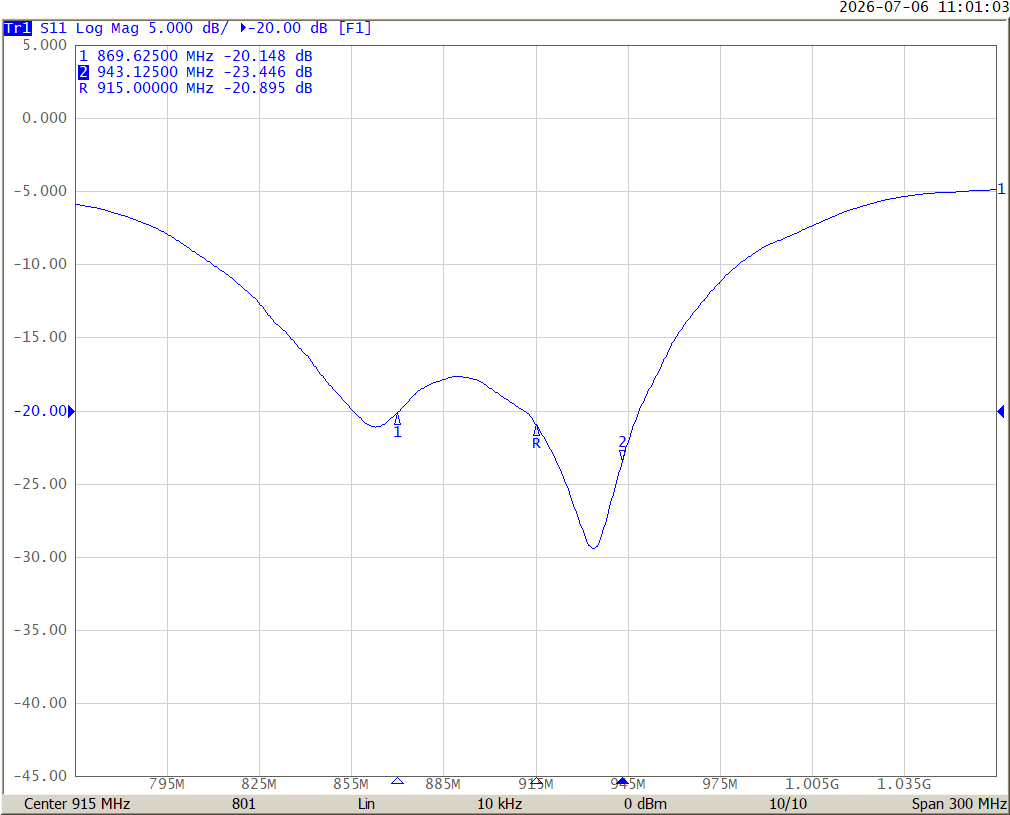Click 0 dBm power status field
The image size is (1010, 815).
click(645, 804)
